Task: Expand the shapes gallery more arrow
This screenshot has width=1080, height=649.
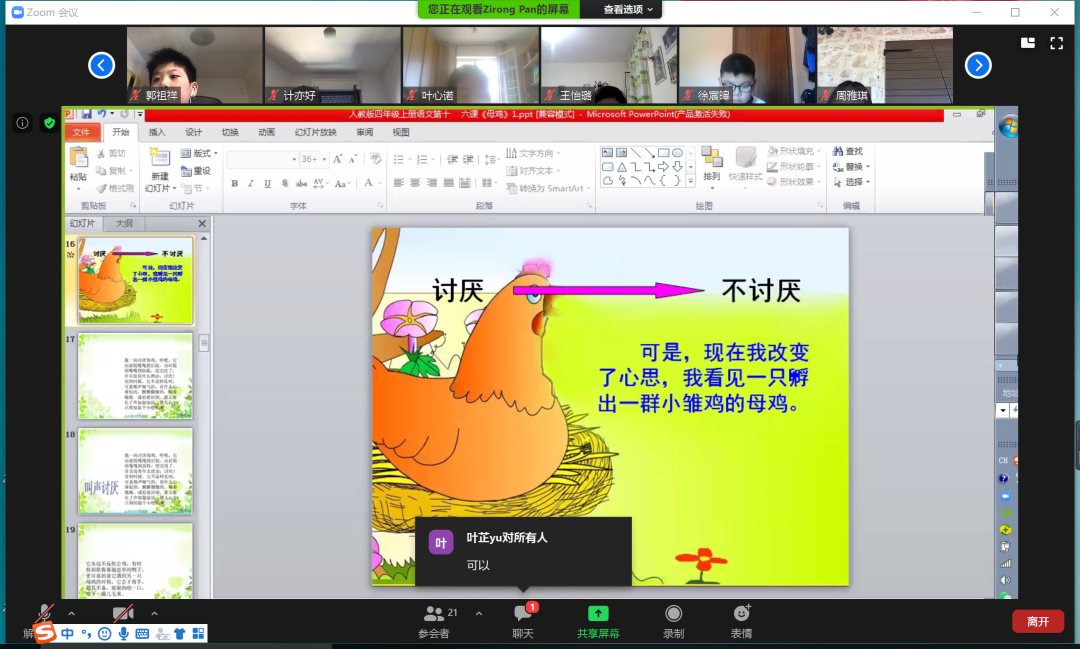Action: pos(690,181)
